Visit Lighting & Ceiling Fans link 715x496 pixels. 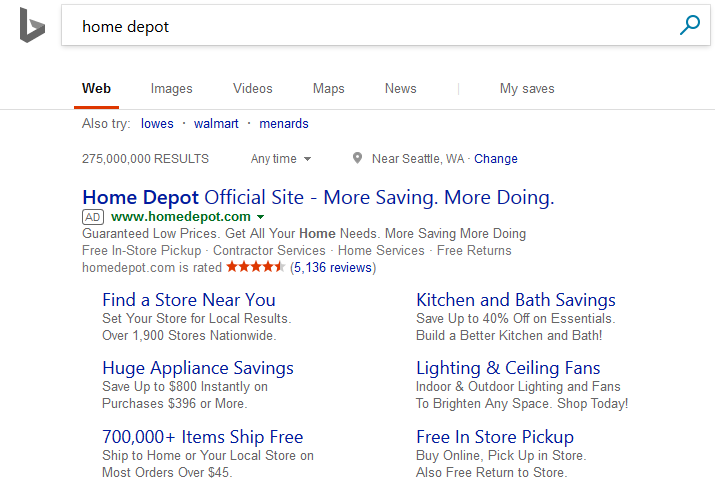[x=508, y=368]
